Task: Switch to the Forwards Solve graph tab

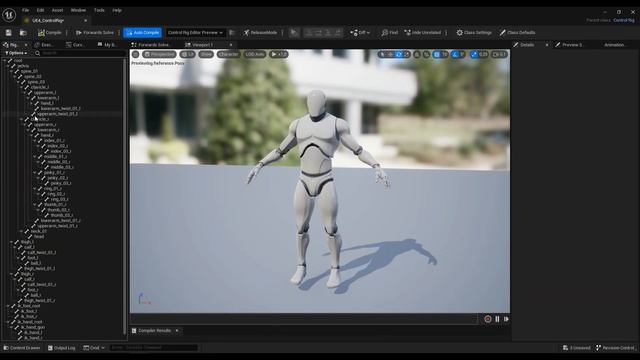Action: coord(151,45)
